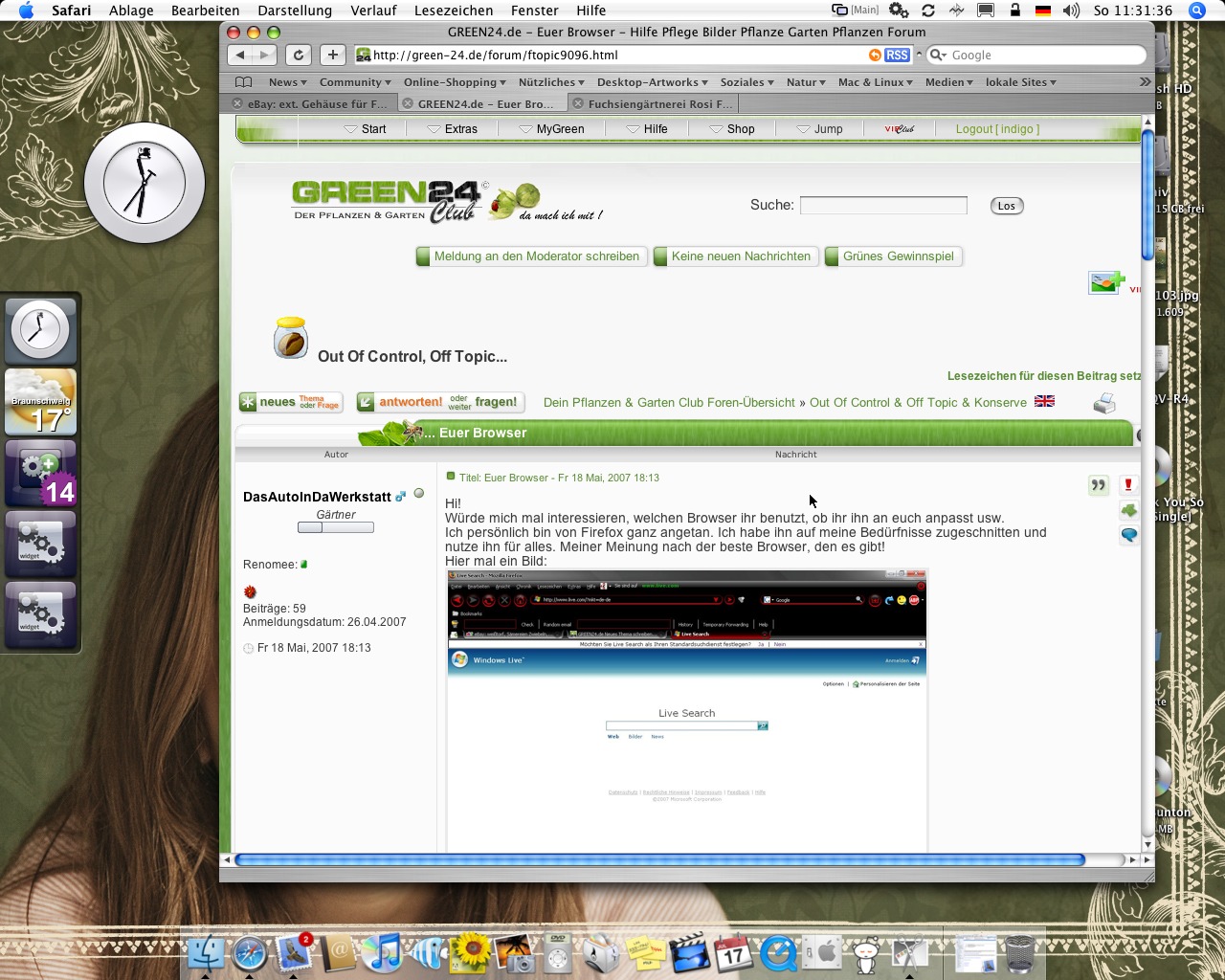Switch forum language via British flag
This screenshot has width=1225, height=980.
pos(1044,402)
